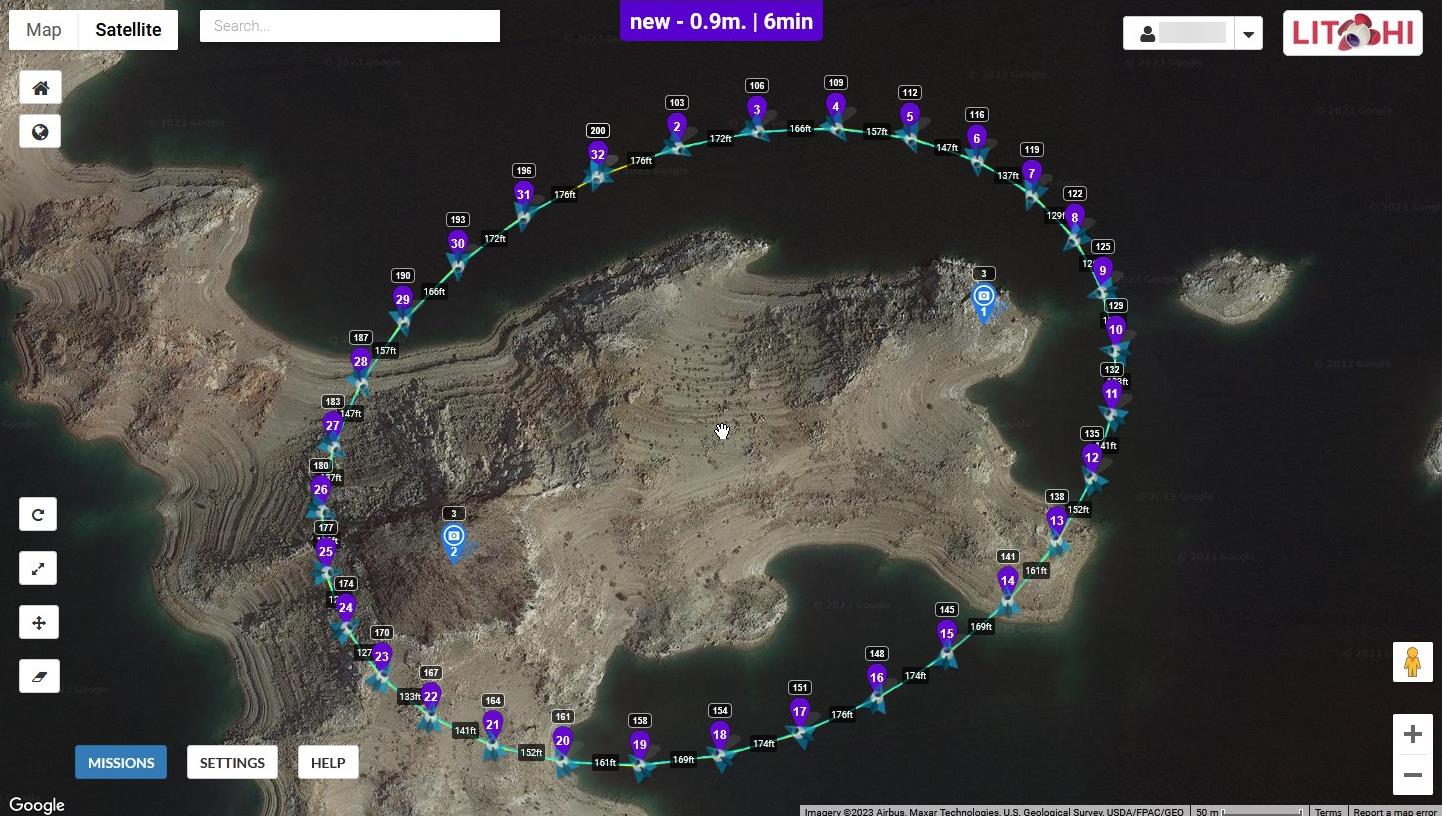This screenshot has width=1442, height=816.
Task: Open the user profile button
Action: click(1179, 34)
